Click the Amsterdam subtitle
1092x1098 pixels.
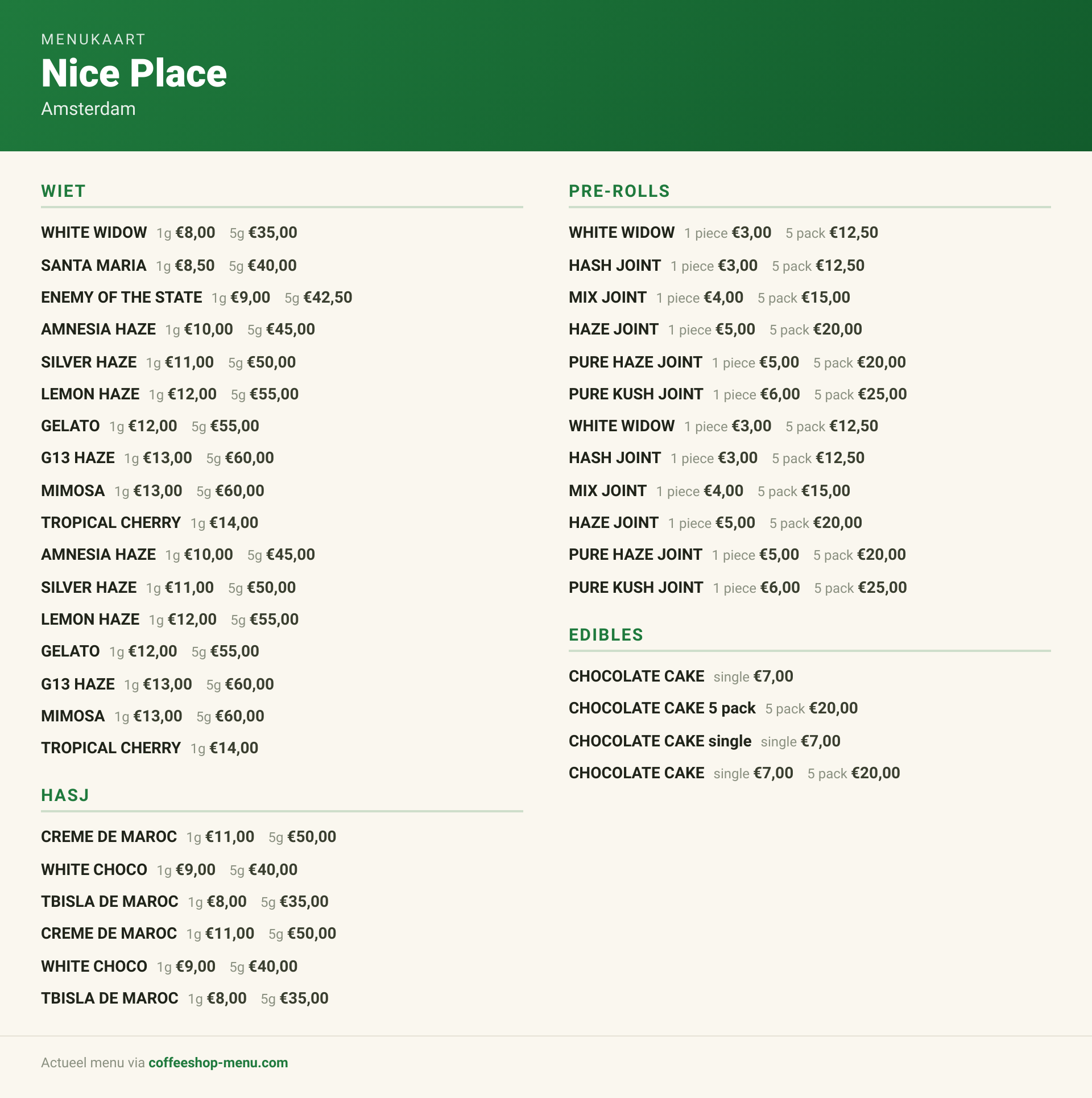point(88,109)
